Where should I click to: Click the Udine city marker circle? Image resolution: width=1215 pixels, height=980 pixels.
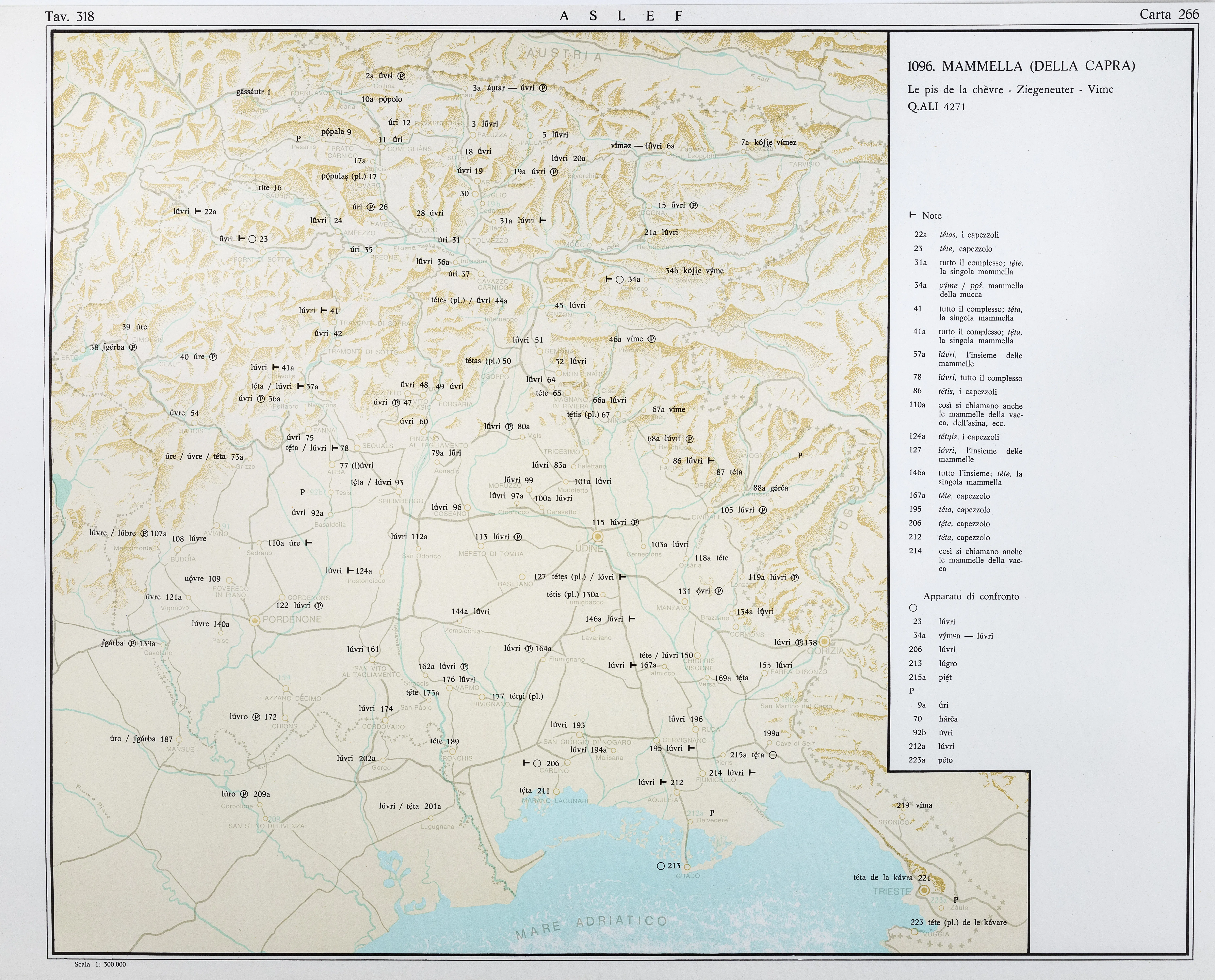598,536
